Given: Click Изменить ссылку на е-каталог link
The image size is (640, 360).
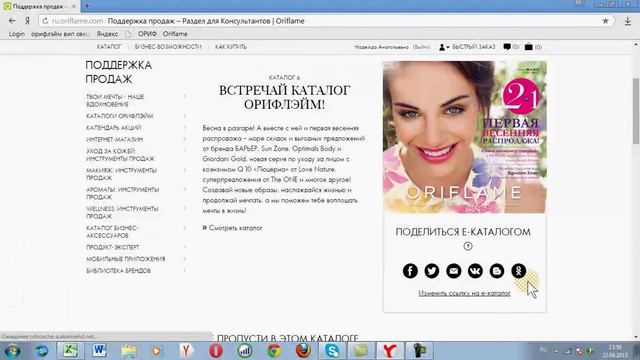Looking at the screenshot, I should click(464, 293).
